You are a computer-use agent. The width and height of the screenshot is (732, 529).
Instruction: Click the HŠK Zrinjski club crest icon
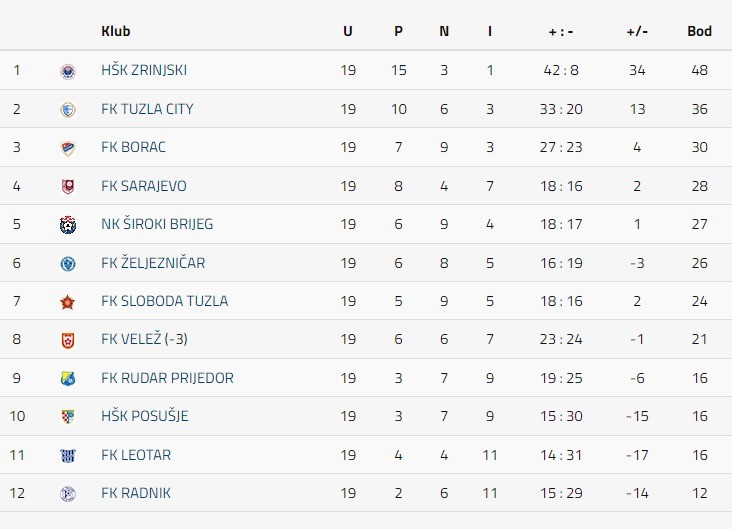click(x=67, y=71)
